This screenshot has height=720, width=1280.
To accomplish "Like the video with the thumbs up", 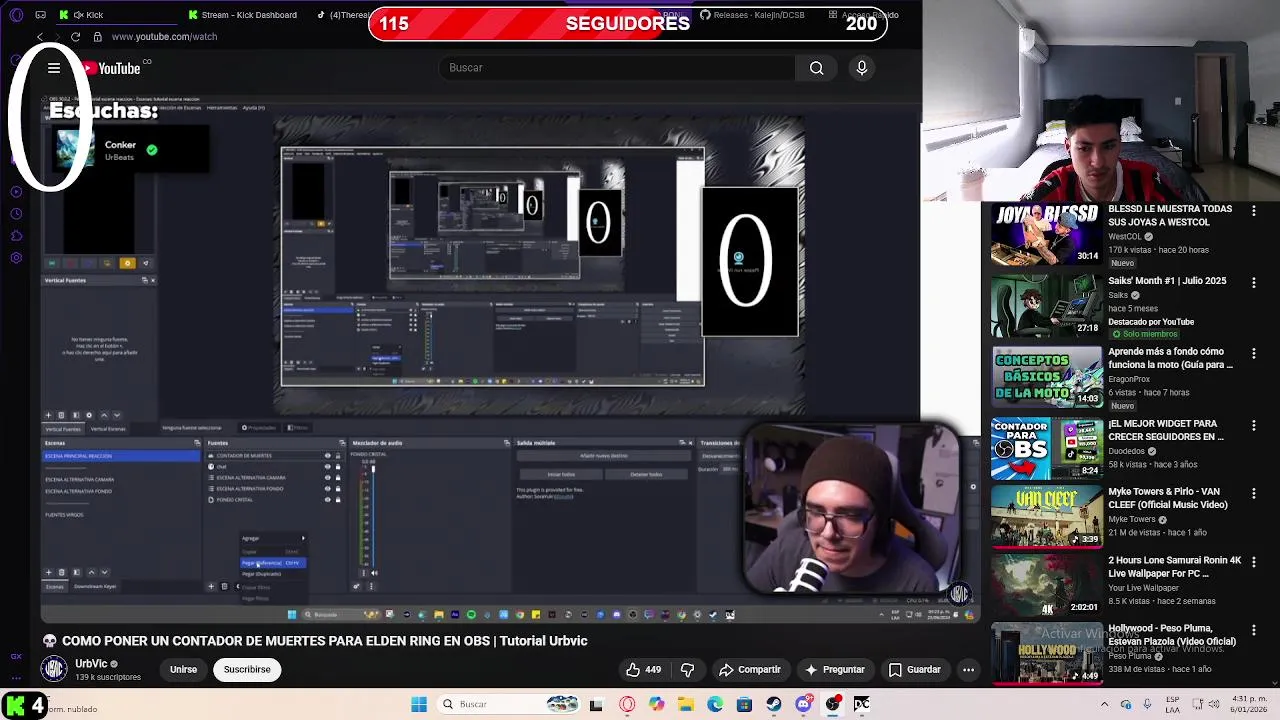I will point(644,670).
